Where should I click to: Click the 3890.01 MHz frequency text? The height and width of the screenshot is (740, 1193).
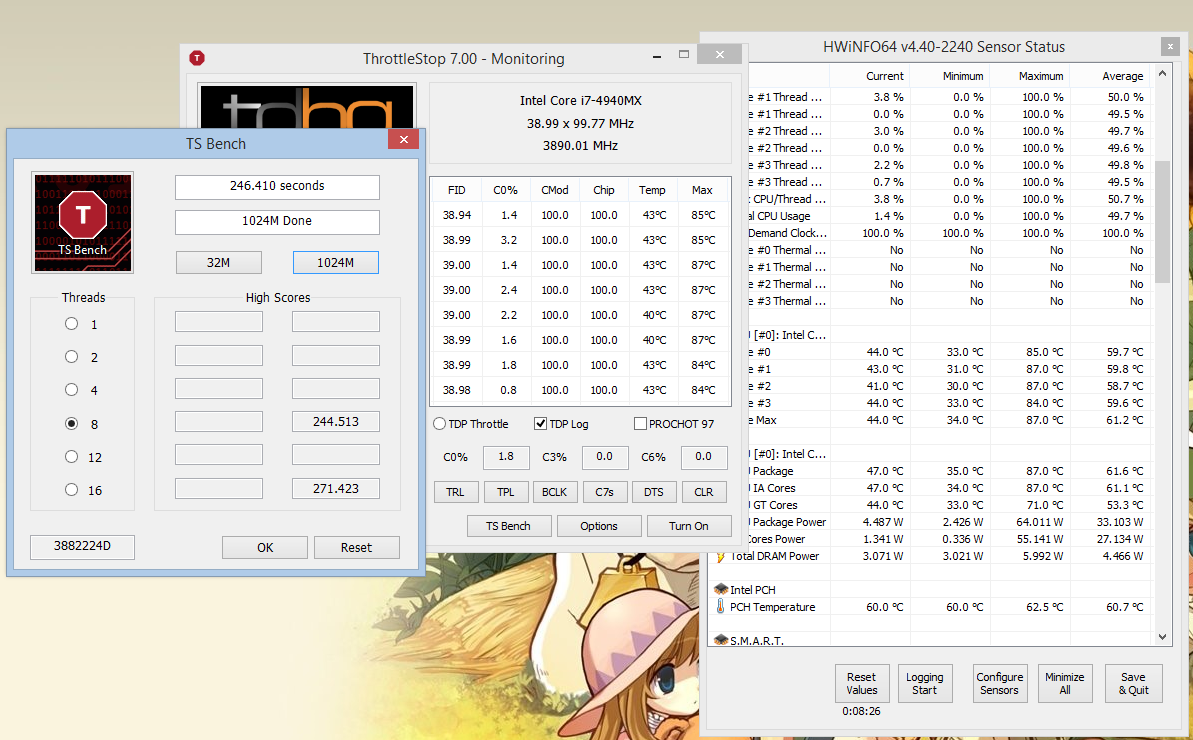pos(581,145)
